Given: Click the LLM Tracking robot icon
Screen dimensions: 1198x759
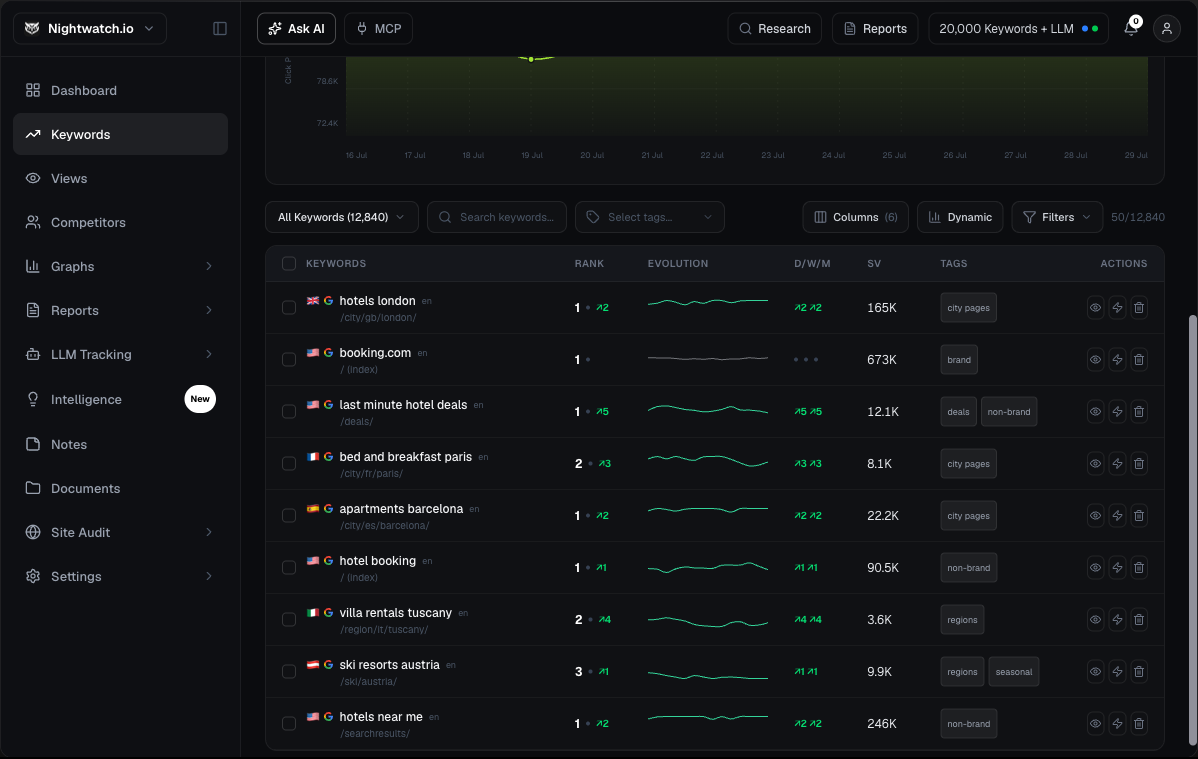Looking at the screenshot, I should [33, 354].
